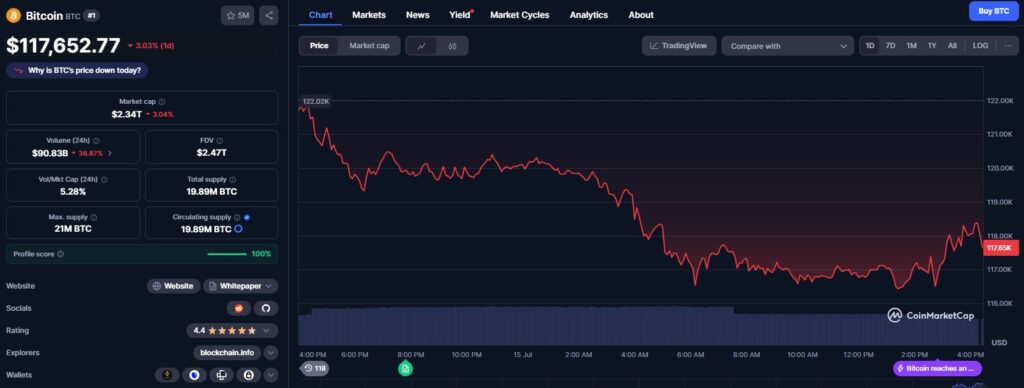Viewport: 1024px width, 388px height.
Task: Open the TradingView chart button
Action: tap(679, 46)
